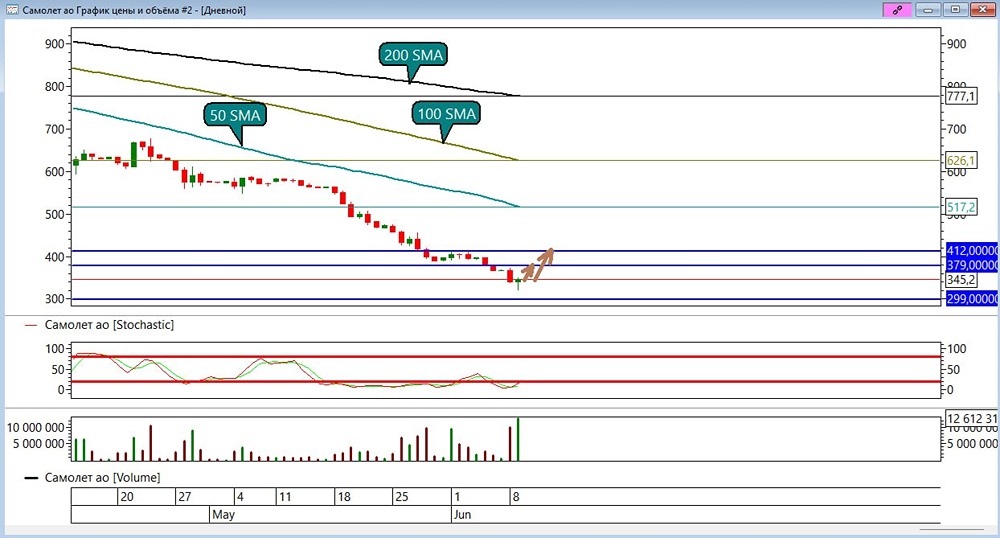The image size is (1000, 538).
Task: Click the 50 SMA callout label
Action: pyautogui.click(x=235, y=115)
